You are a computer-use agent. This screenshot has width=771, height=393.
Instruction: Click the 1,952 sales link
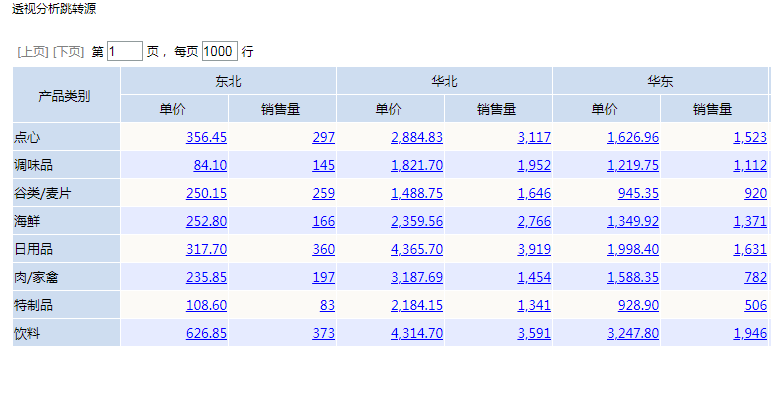pos(534,165)
